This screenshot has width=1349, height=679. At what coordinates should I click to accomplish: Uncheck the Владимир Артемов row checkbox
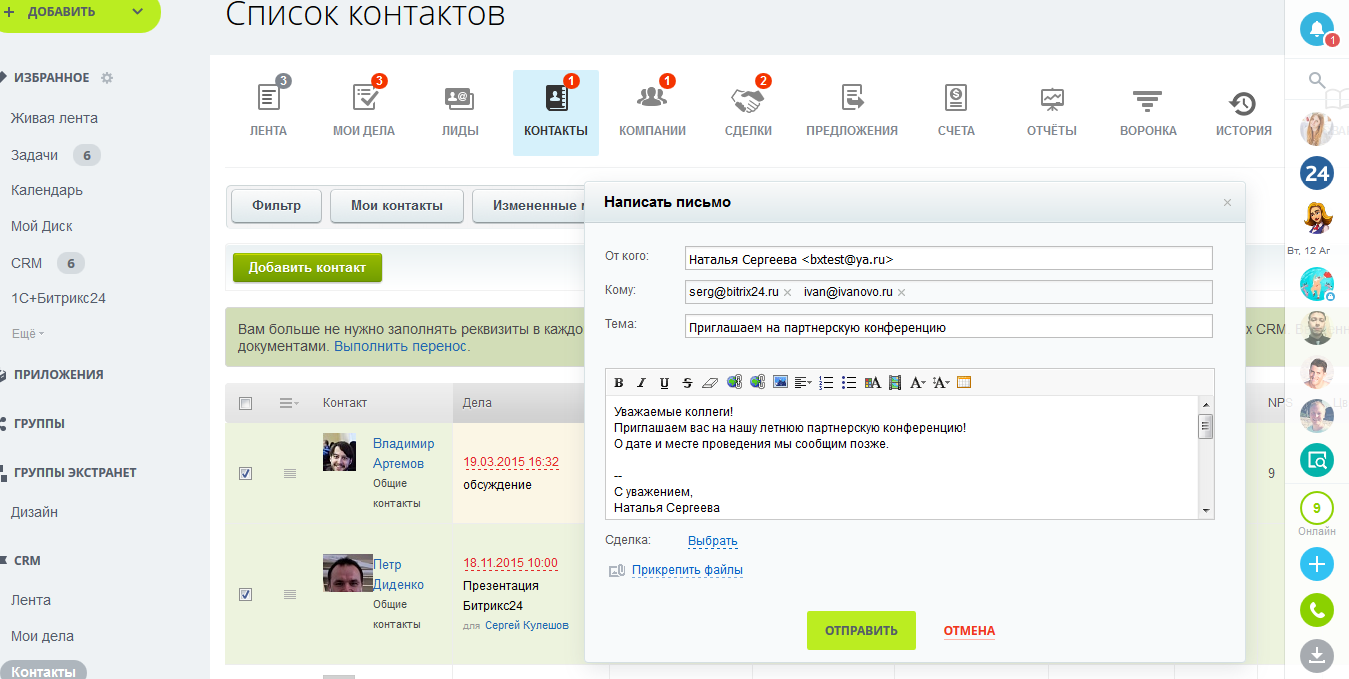(245, 473)
